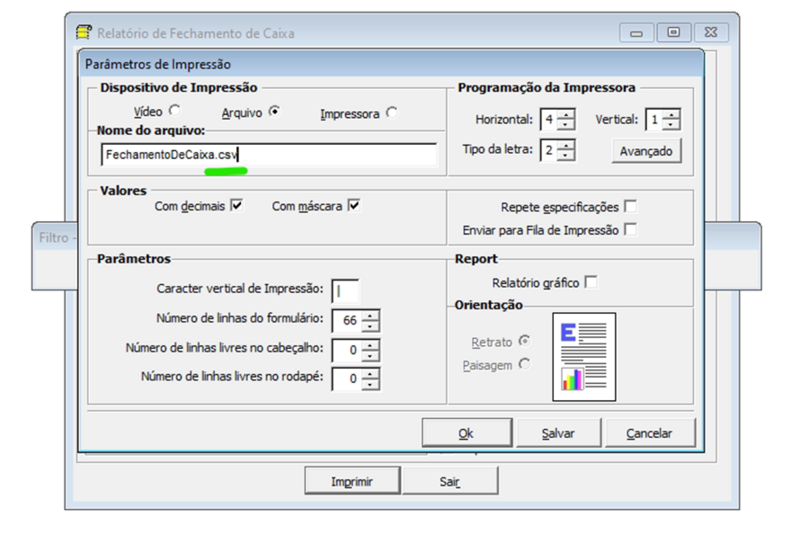This screenshot has height=535, width=800.
Task: Decrease the Vertical value
Action: (x=671, y=124)
